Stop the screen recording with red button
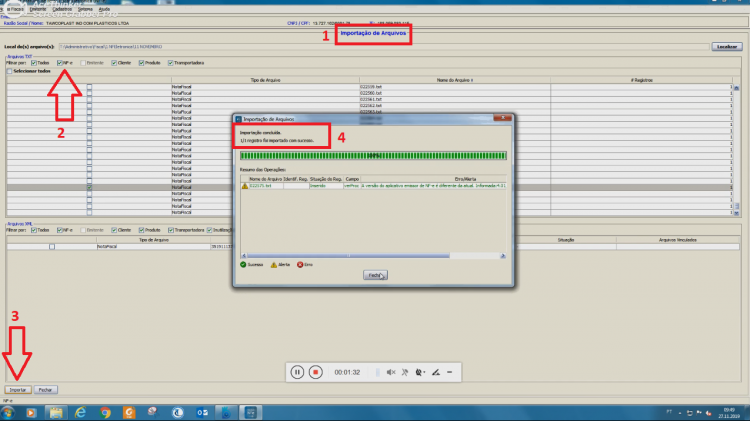 tap(315, 372)
